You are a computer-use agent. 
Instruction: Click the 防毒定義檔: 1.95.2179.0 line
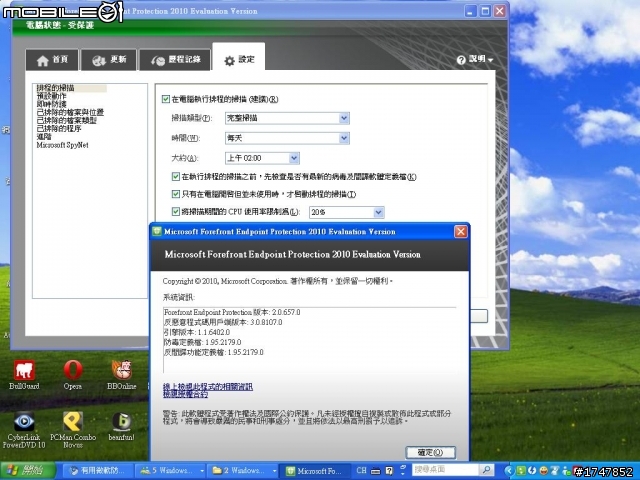pos(203,342)
